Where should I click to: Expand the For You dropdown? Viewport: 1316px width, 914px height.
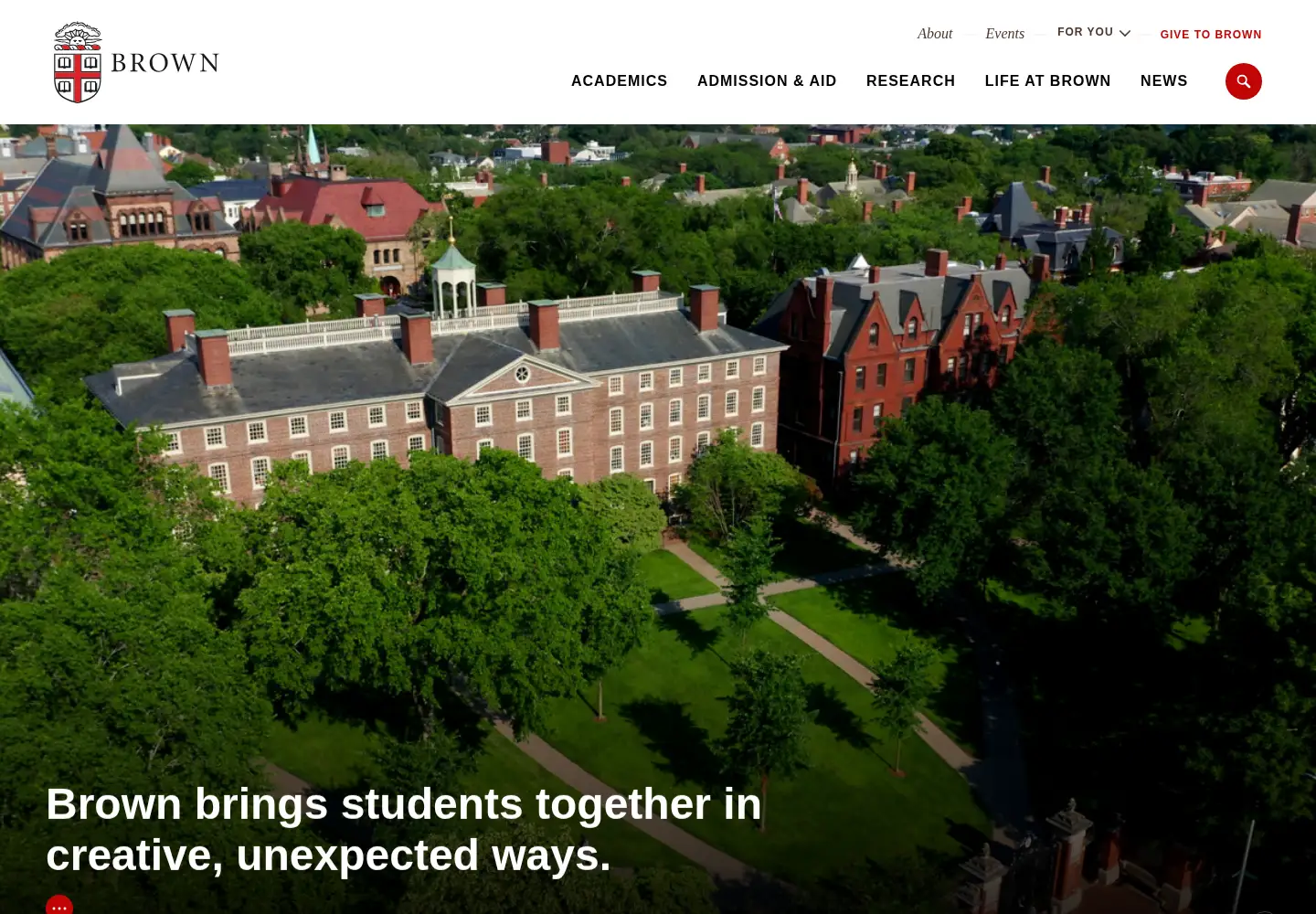click(x=1094, y=32)
